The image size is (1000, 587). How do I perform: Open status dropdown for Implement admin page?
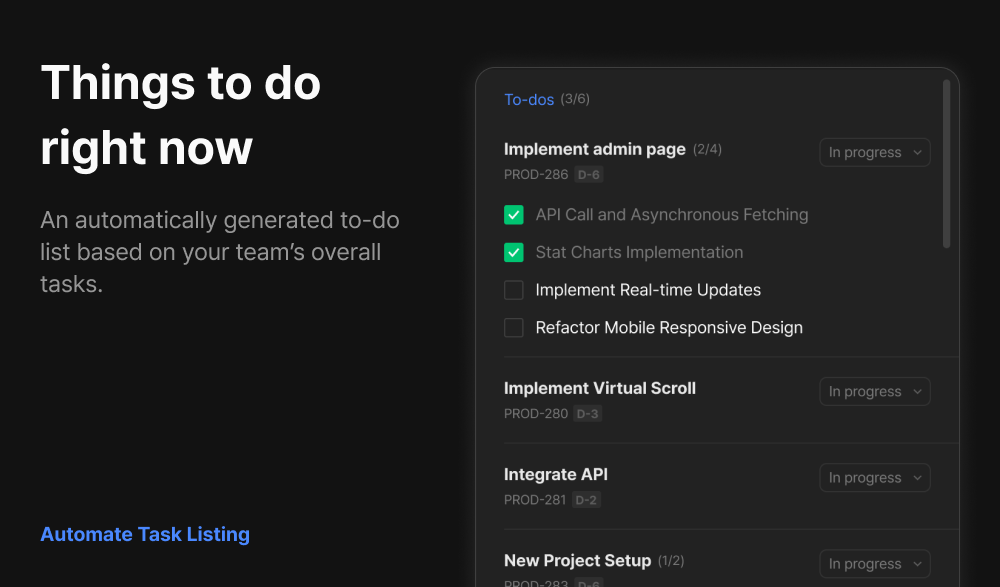click(x=874, y=152)
